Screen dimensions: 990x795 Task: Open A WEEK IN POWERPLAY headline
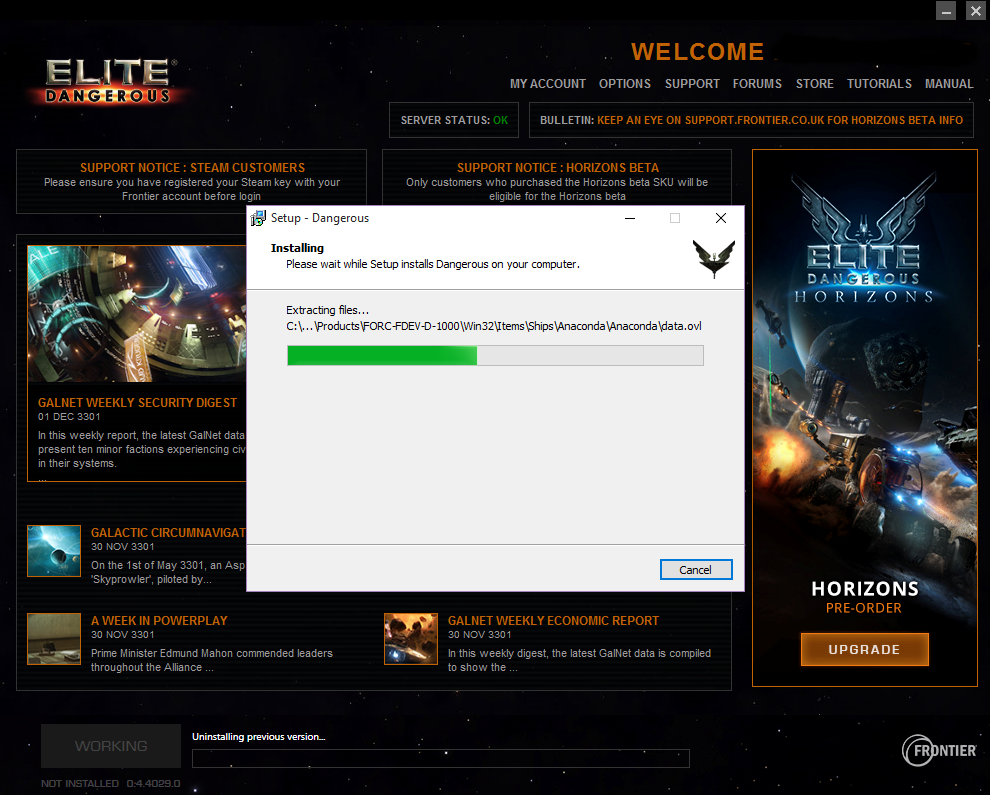tap(159, 621)
